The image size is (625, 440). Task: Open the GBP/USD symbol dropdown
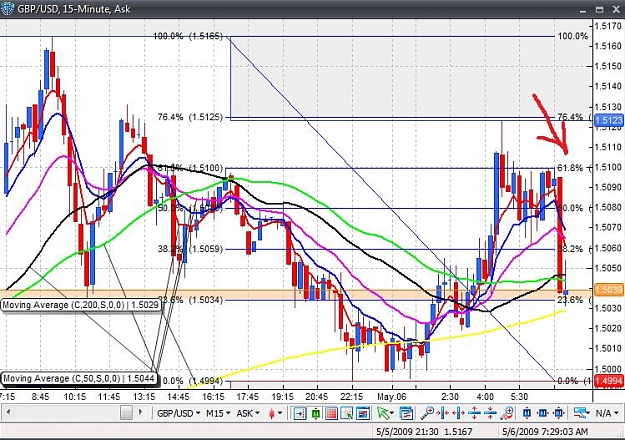tap(178, 413)
